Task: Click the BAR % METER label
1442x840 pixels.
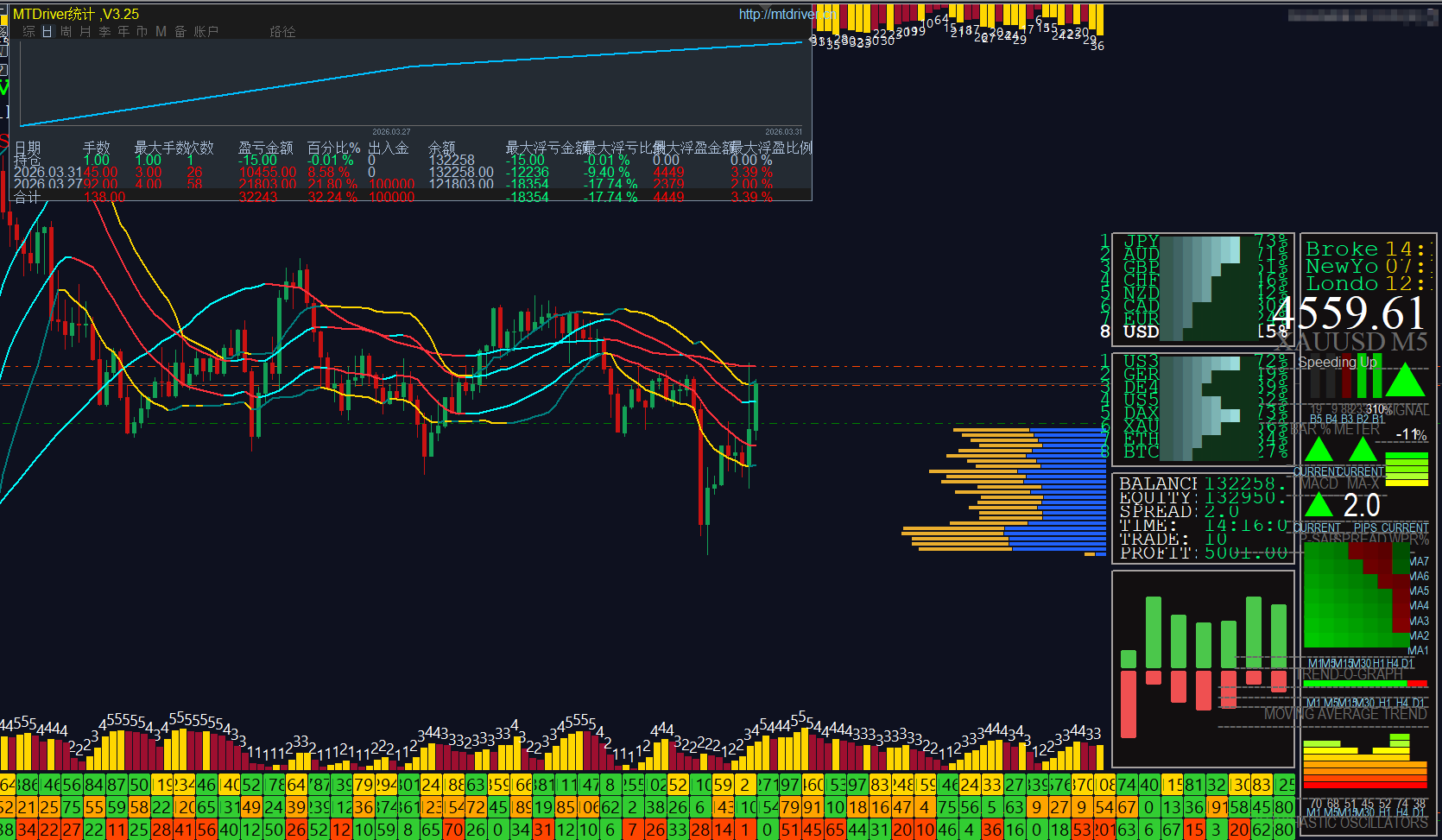Action: click(1337, 428)
